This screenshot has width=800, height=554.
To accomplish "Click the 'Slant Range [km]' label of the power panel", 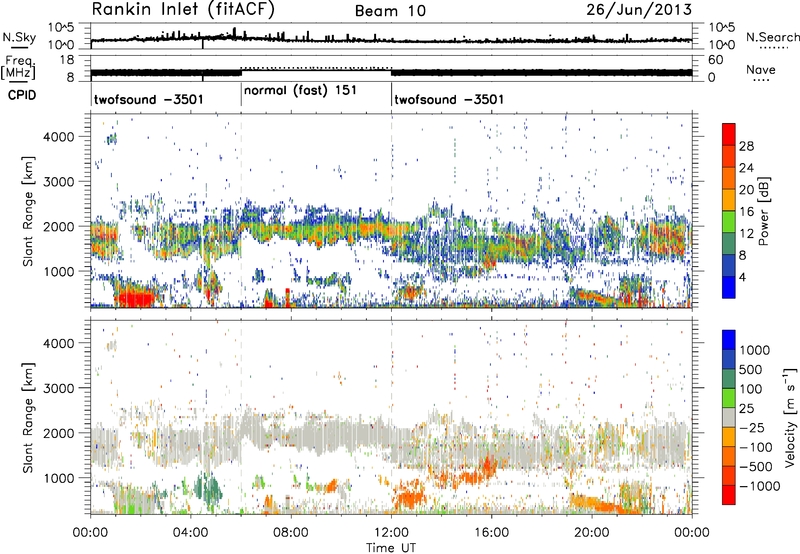I will coord(28,211).
